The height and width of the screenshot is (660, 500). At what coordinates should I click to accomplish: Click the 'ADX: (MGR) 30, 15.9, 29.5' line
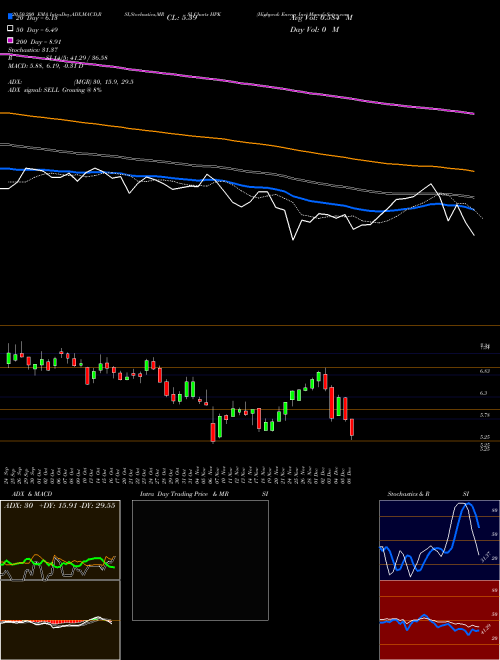click(71, 82)
